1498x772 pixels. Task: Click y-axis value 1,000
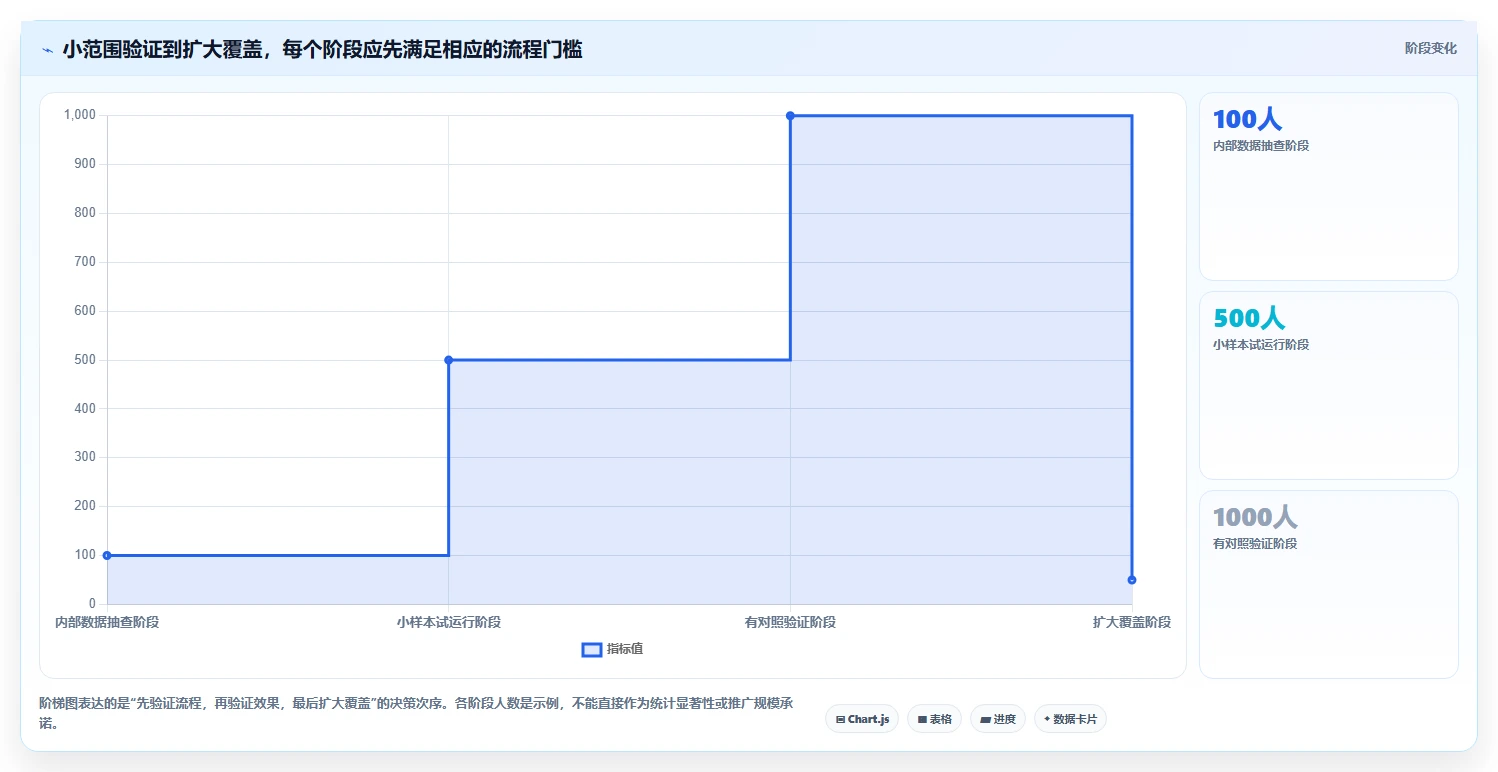80,115
